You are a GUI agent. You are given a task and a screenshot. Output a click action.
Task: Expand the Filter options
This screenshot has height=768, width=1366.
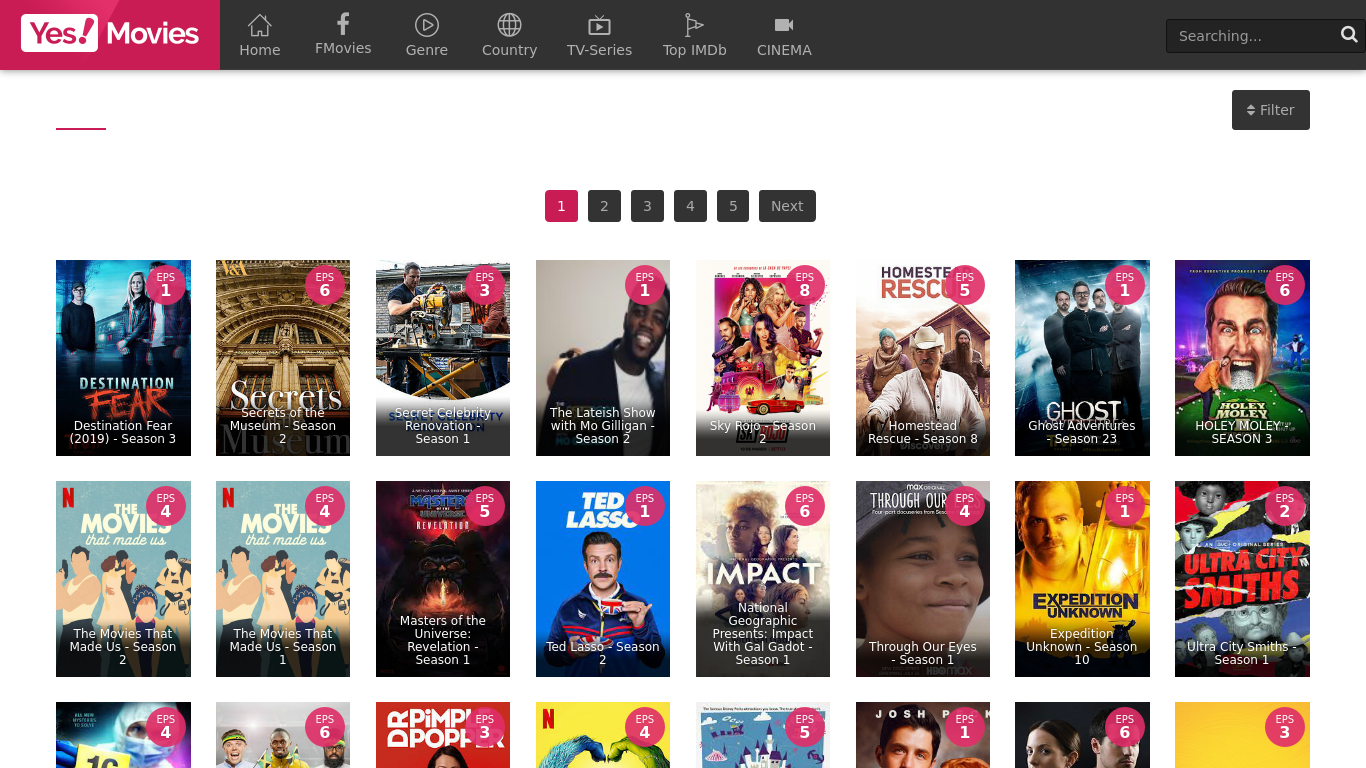pos(1271,110)
